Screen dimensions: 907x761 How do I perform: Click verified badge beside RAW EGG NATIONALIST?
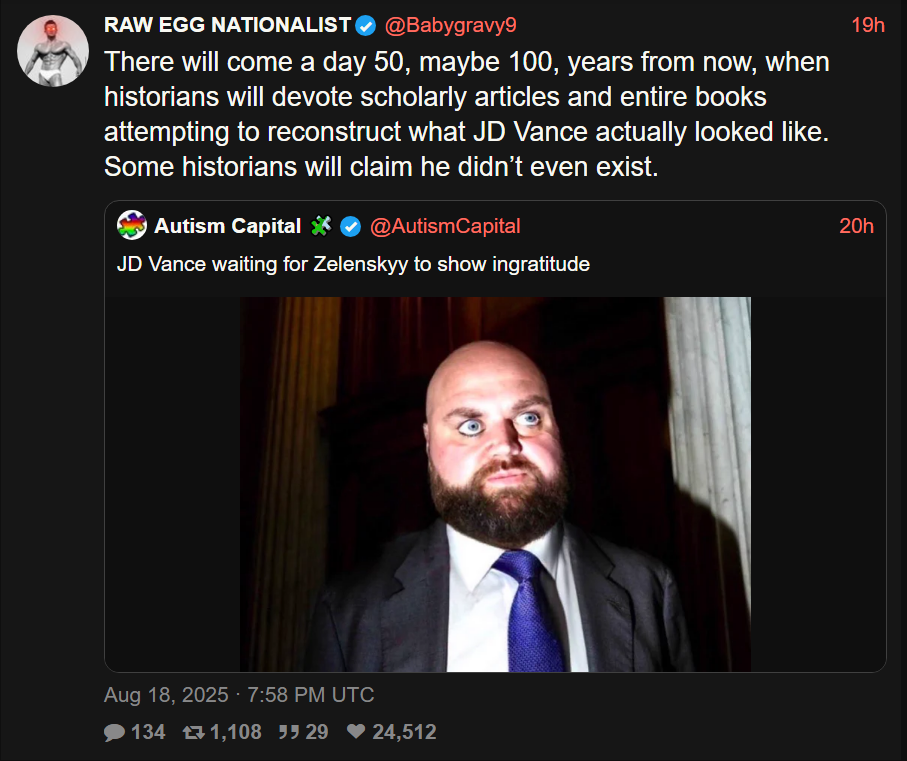point(366,26)
